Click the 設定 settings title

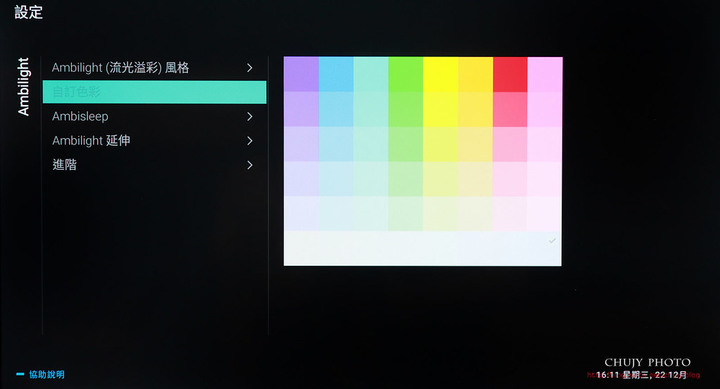pyautogui.click(x=28, y=12)
